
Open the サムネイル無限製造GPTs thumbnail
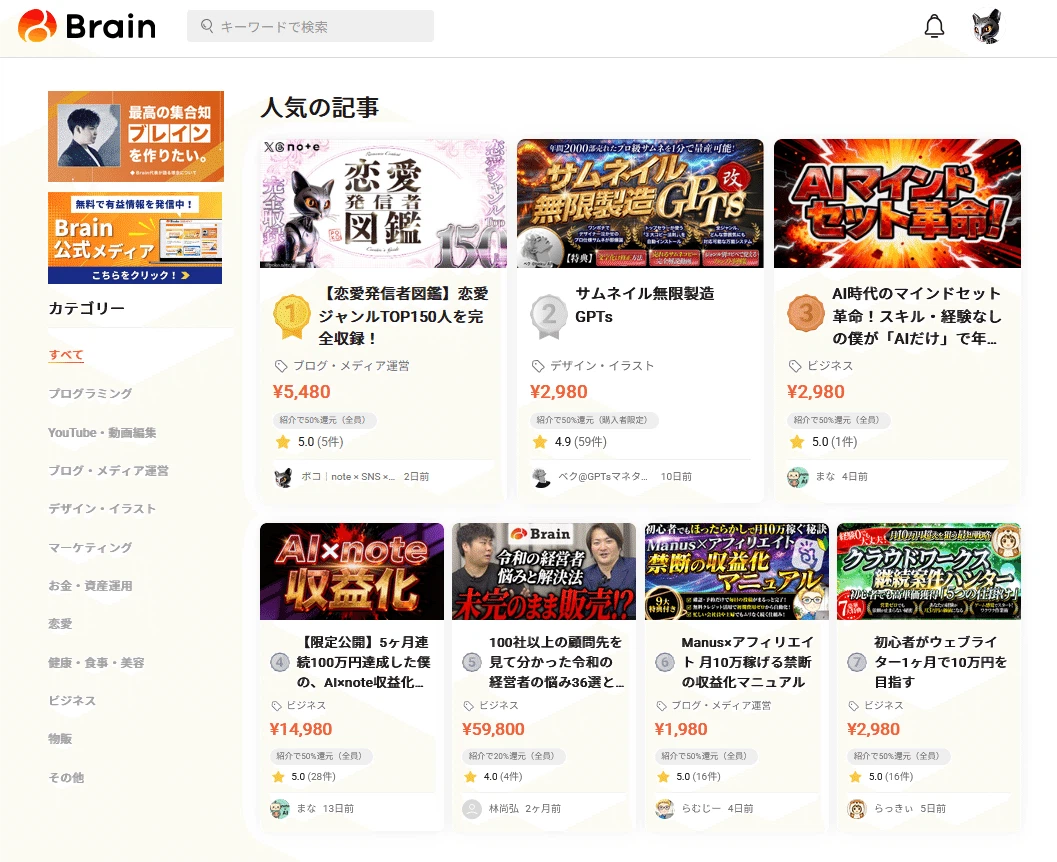coord(640,204)
